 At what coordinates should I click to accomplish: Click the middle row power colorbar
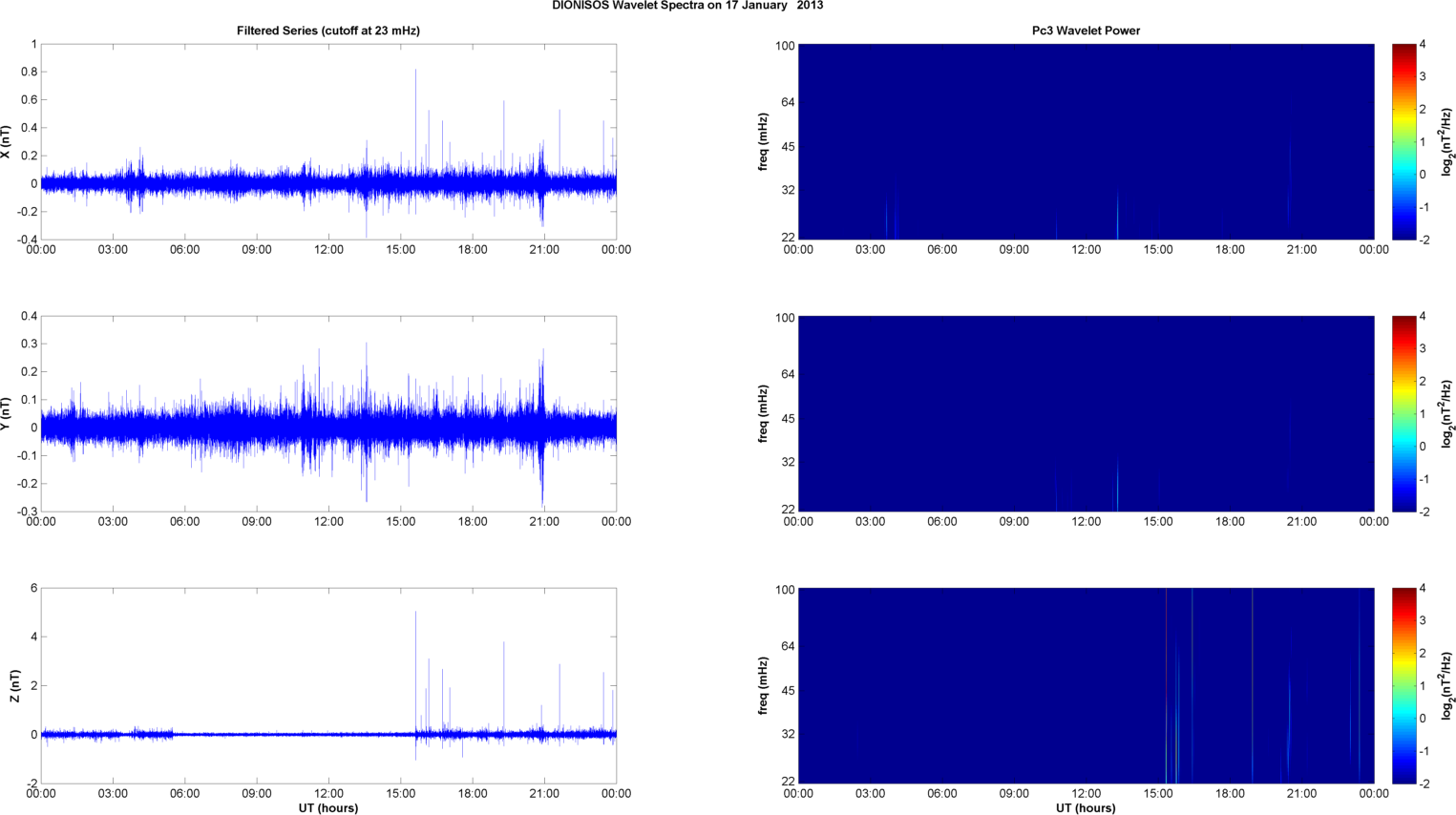coord(1403,413)
